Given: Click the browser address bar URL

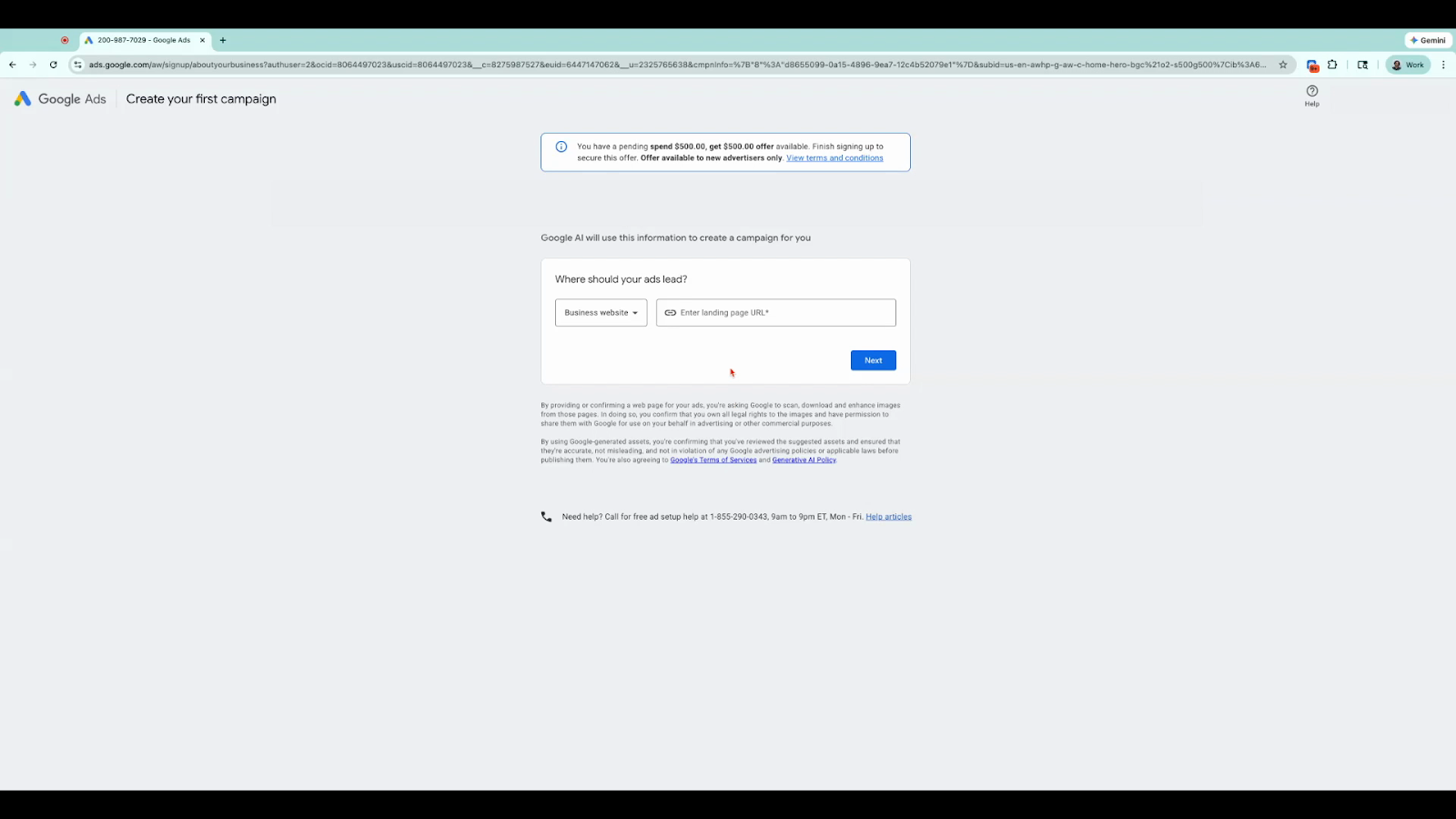Looking at the screenshot, I should coord(677,65).
